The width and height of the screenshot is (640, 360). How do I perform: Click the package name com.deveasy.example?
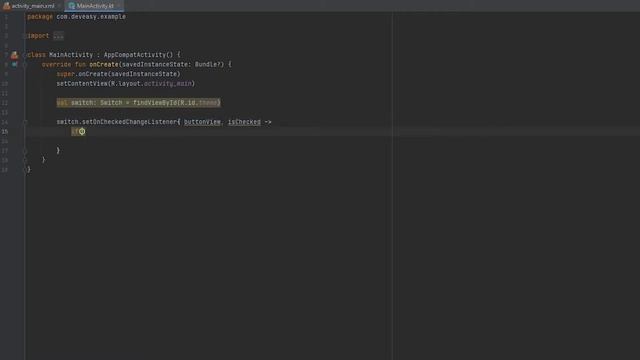(91, 17)
